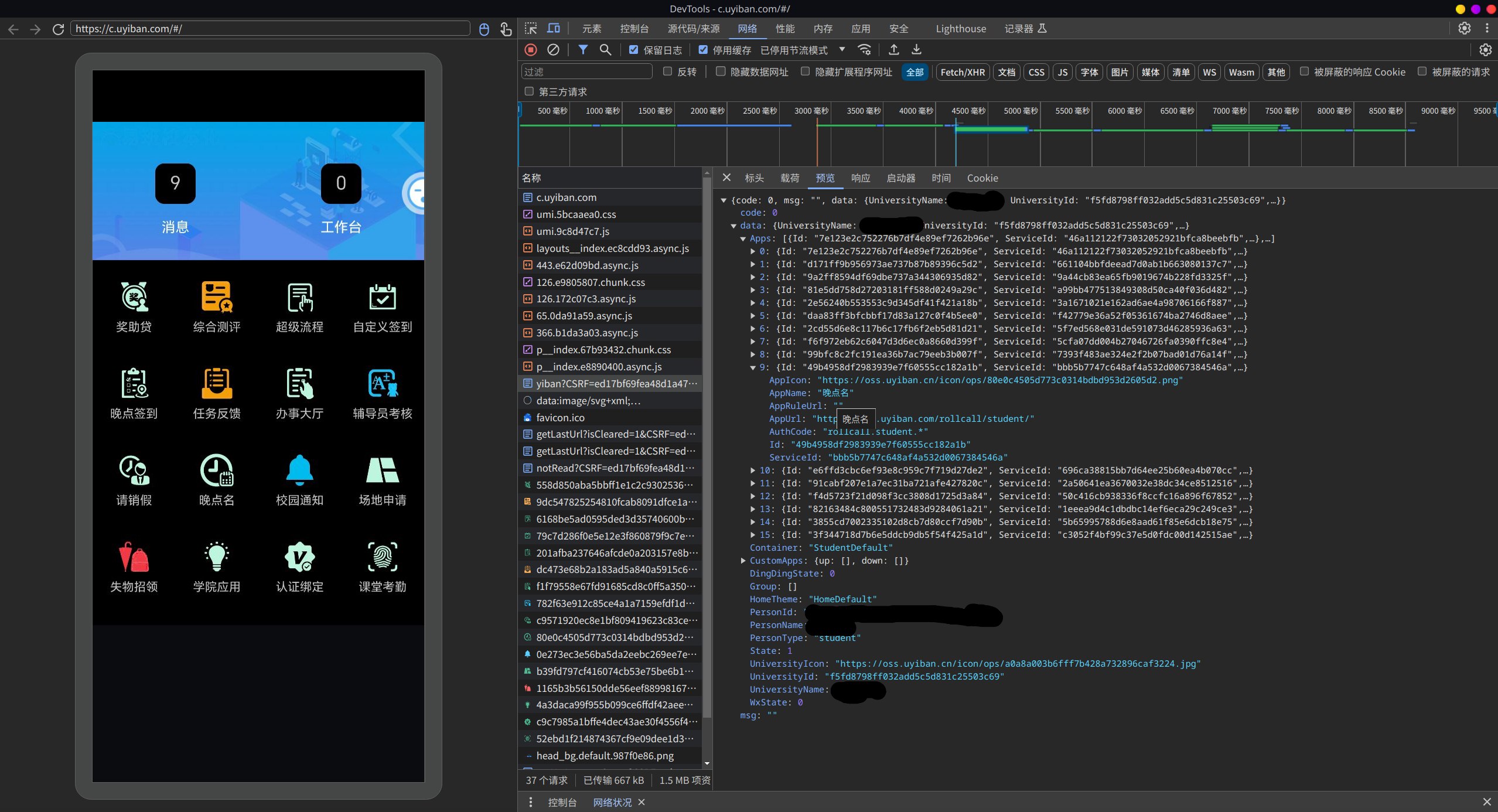Open the 响应 tab in request details

(860, 178)
